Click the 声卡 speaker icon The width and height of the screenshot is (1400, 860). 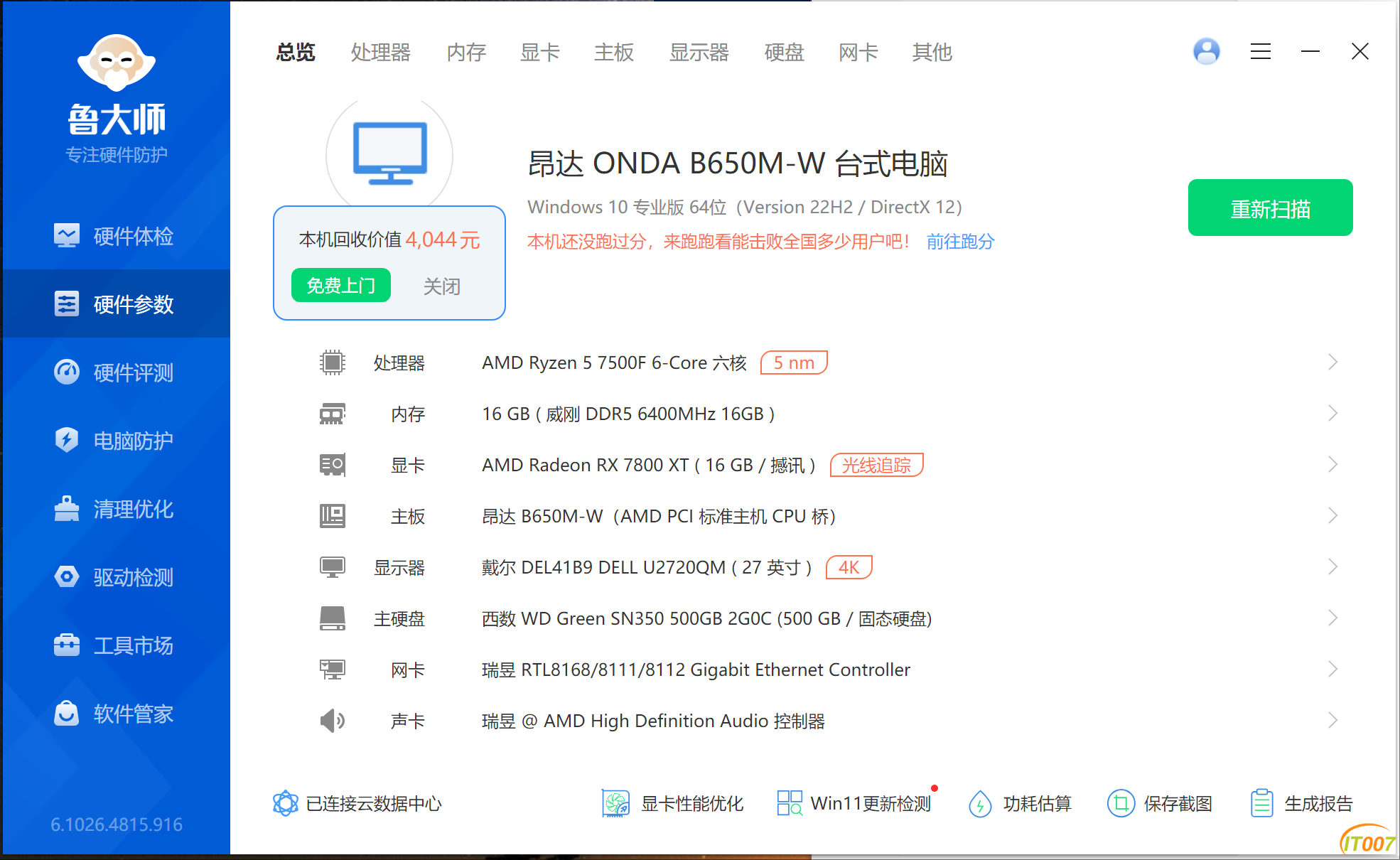pos(332,721)
